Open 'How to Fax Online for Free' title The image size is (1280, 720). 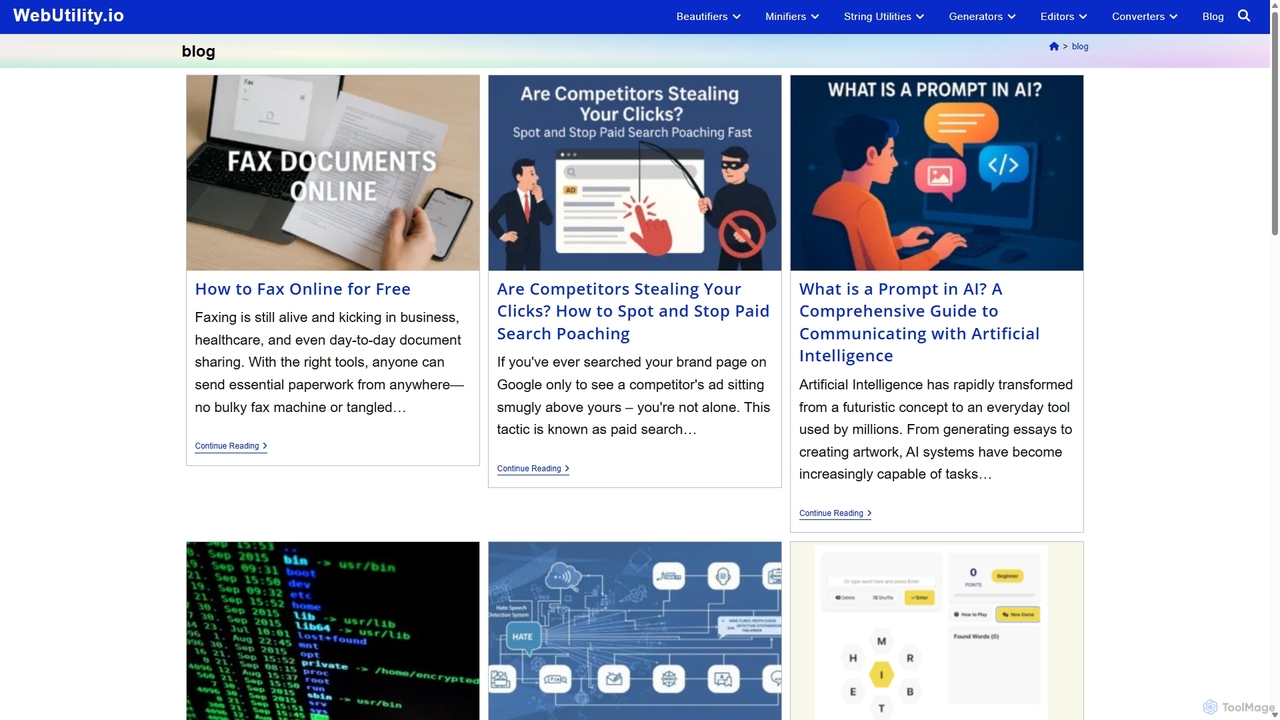[303, 289]
